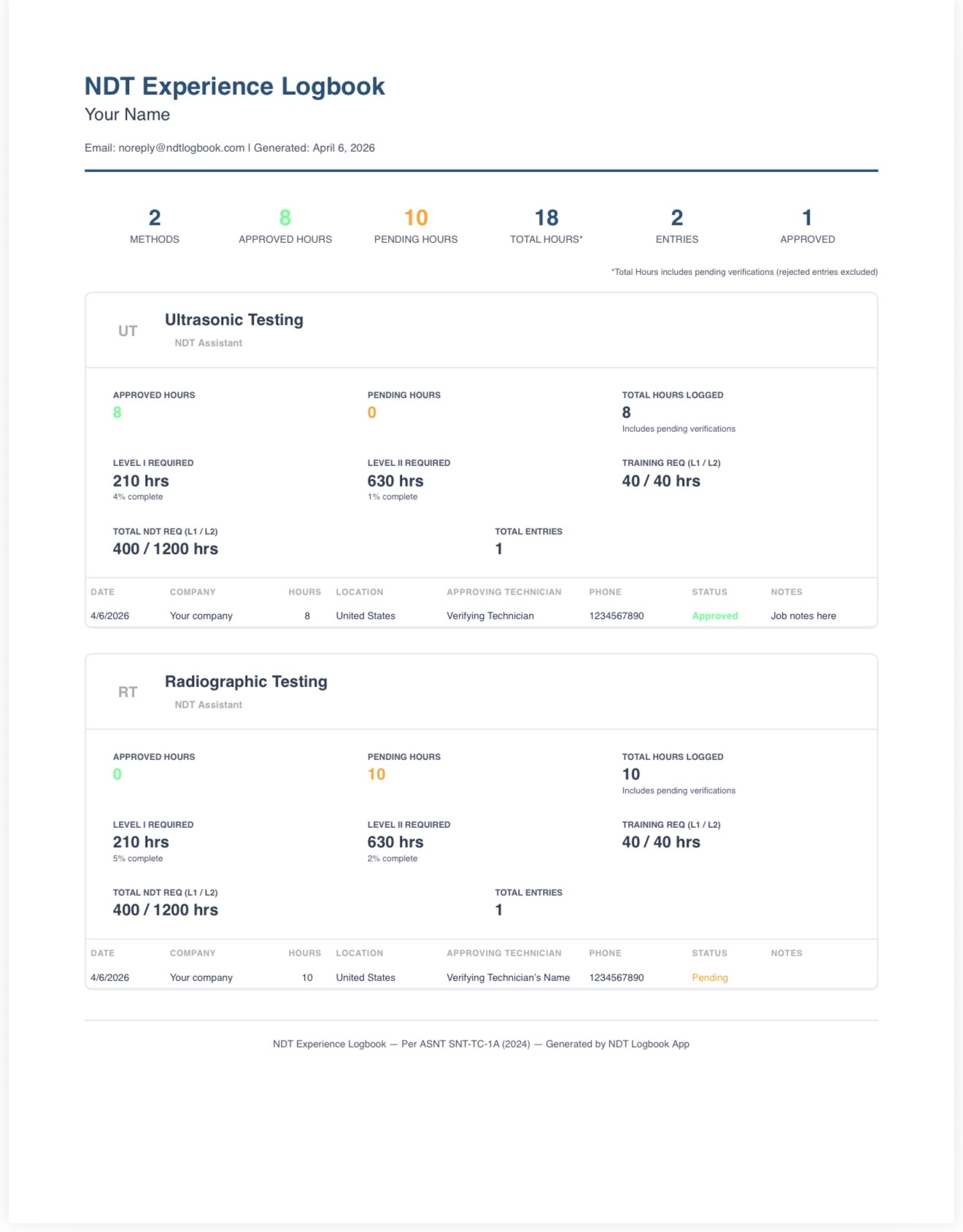
Task: Click the orange Pending status in RT table
Action: point(710,977)
